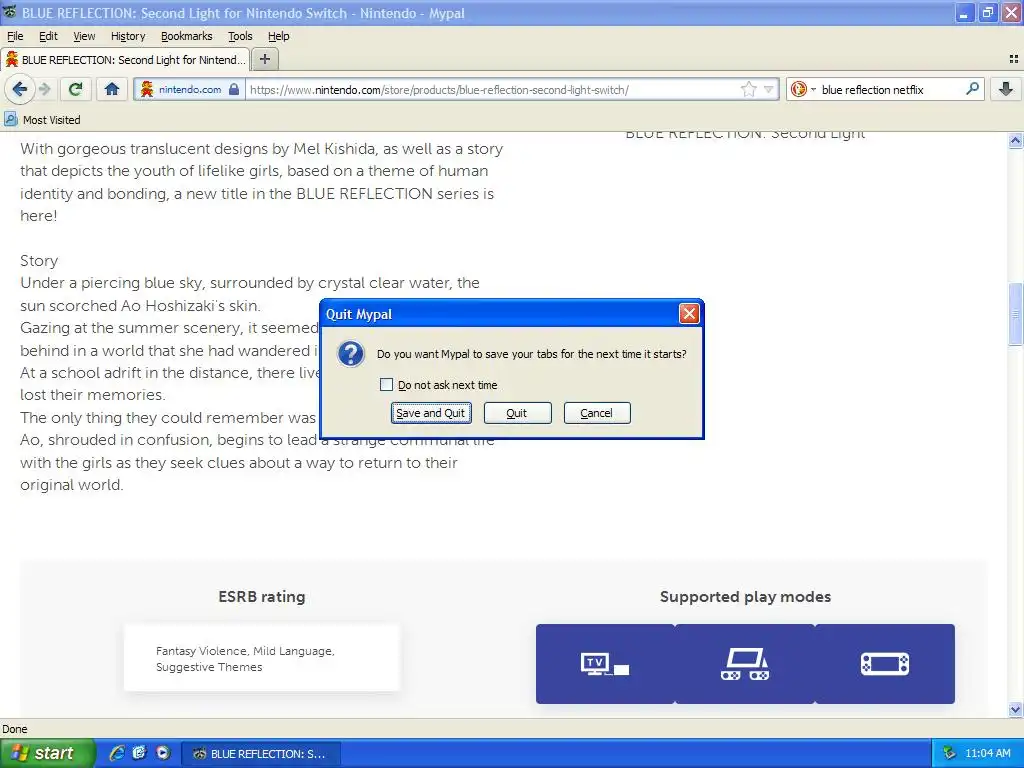Open the Tools menu
The height and width of the screenshot is (768, 1024).
[x=240, y=36]
